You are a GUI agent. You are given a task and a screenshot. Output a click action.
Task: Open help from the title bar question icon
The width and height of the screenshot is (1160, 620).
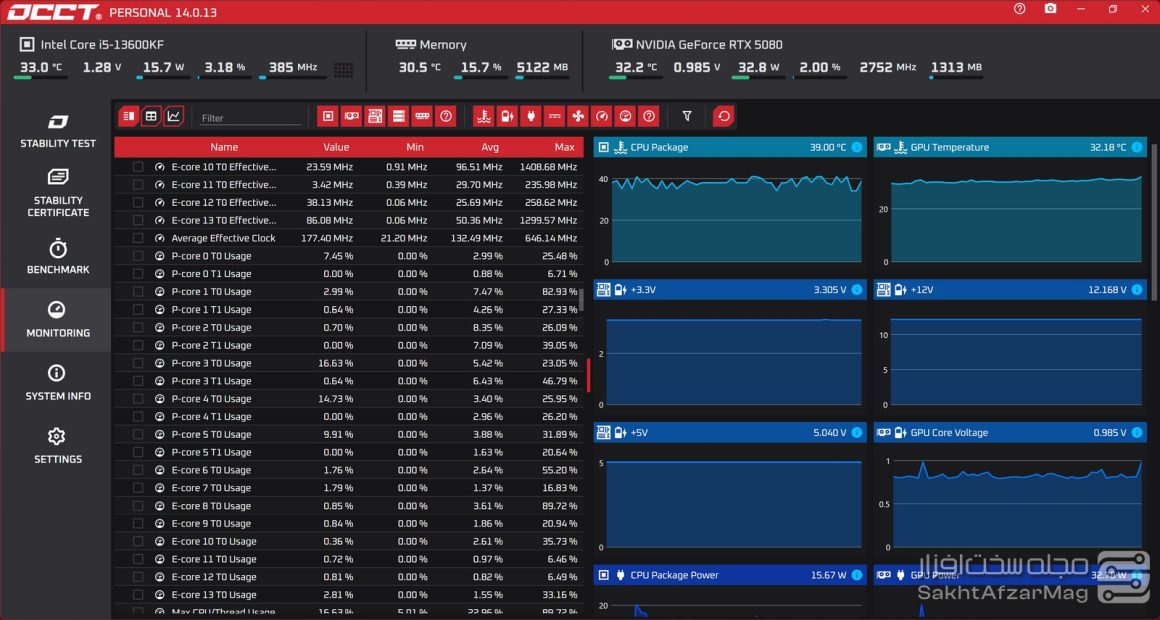(x=1019, y=9)
